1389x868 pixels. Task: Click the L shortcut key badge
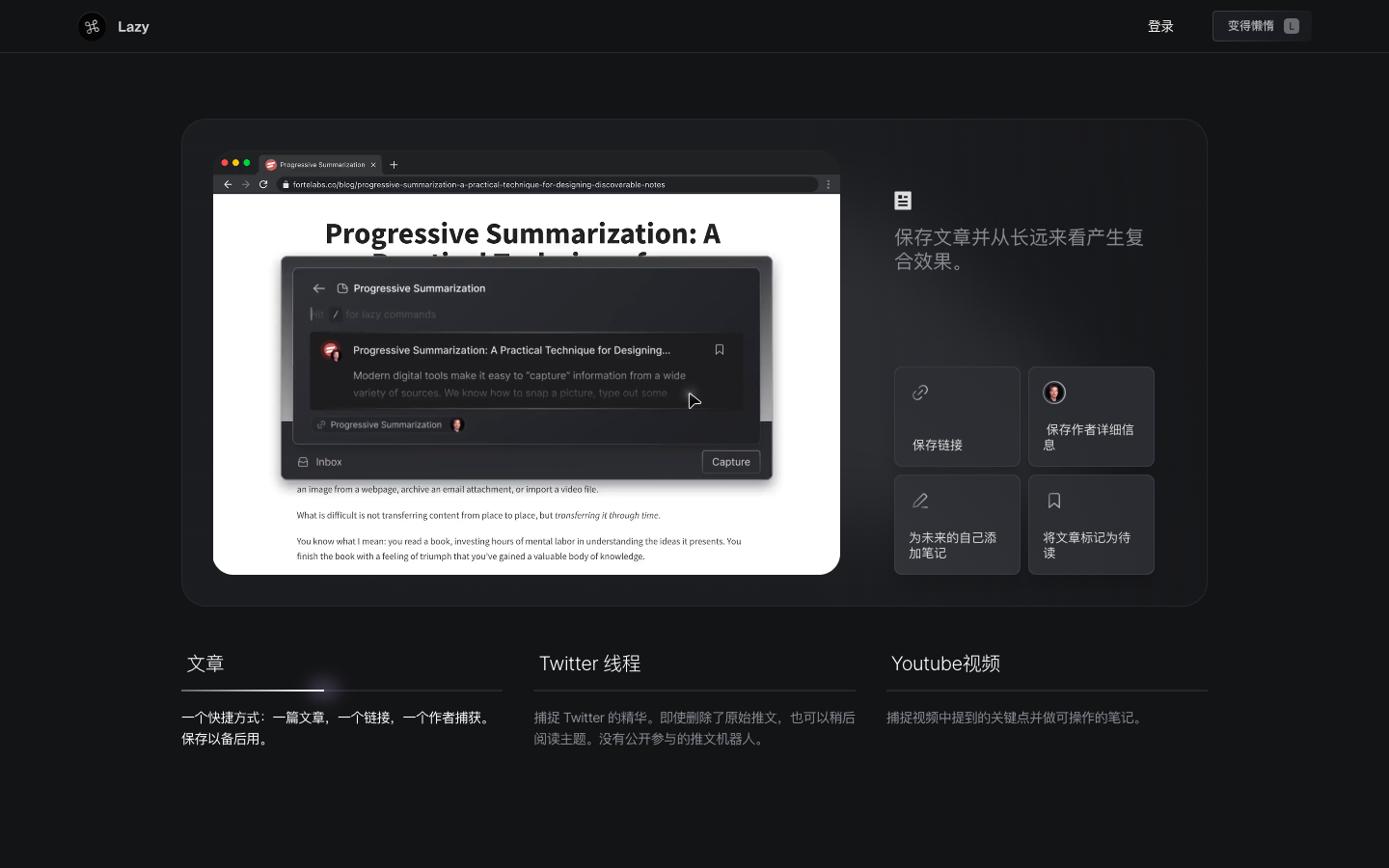(1292, 26)
